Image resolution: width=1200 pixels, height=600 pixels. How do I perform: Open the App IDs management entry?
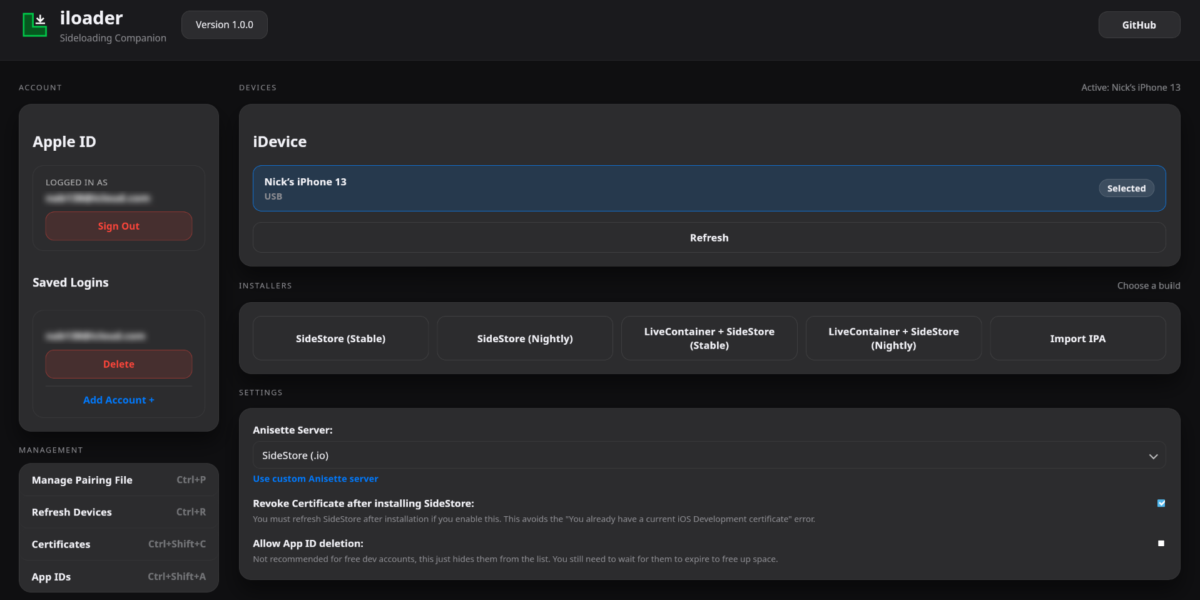[118, 577]
